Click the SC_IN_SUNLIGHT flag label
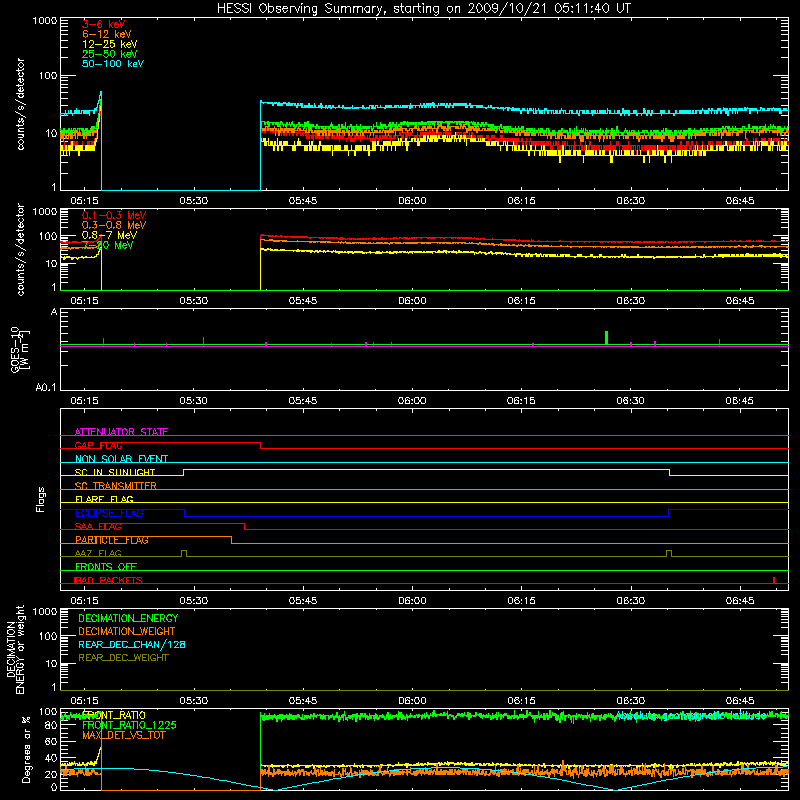800x800 pixels. click(x=115, y=472)
